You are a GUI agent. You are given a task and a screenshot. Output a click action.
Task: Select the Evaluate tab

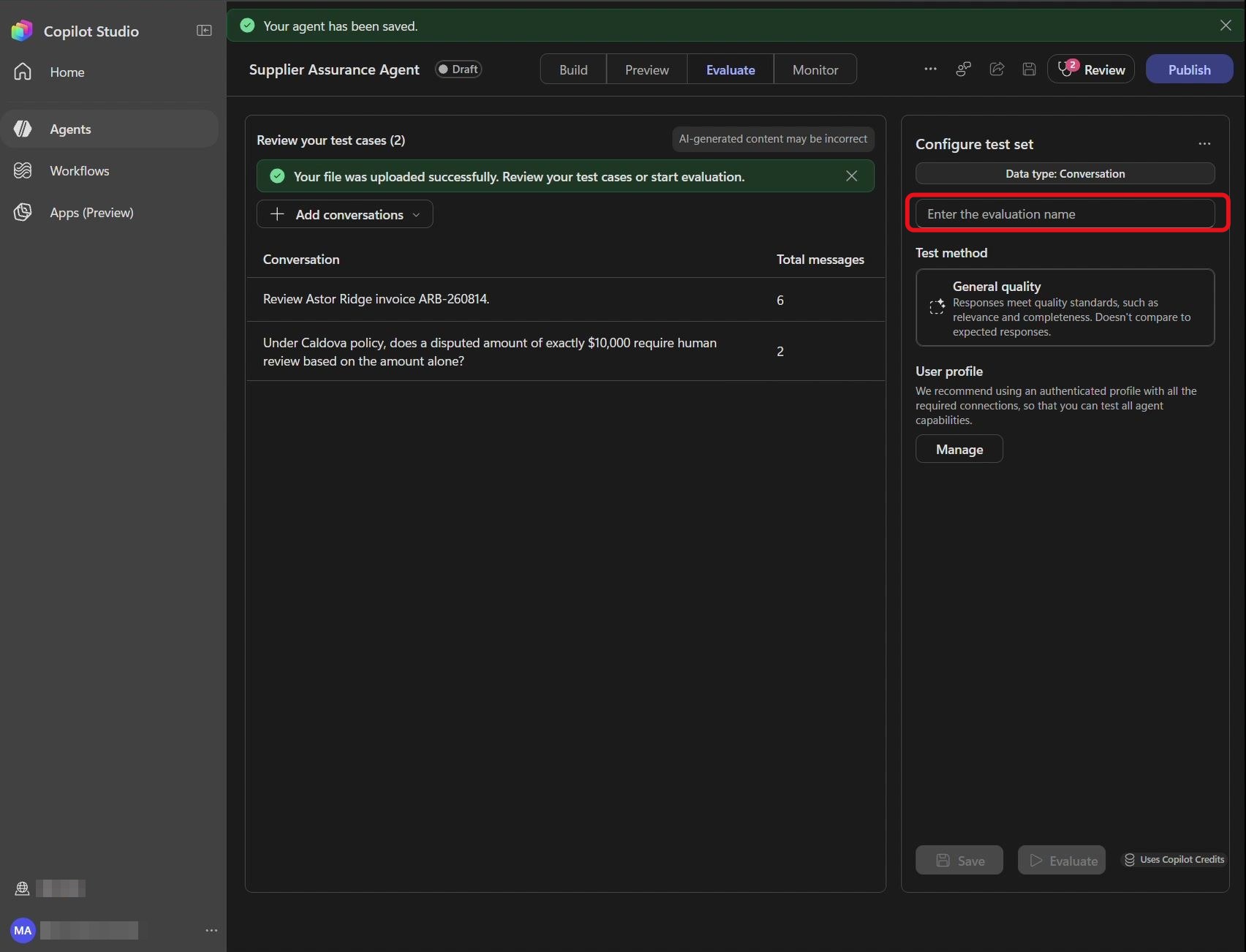(730, 69)
